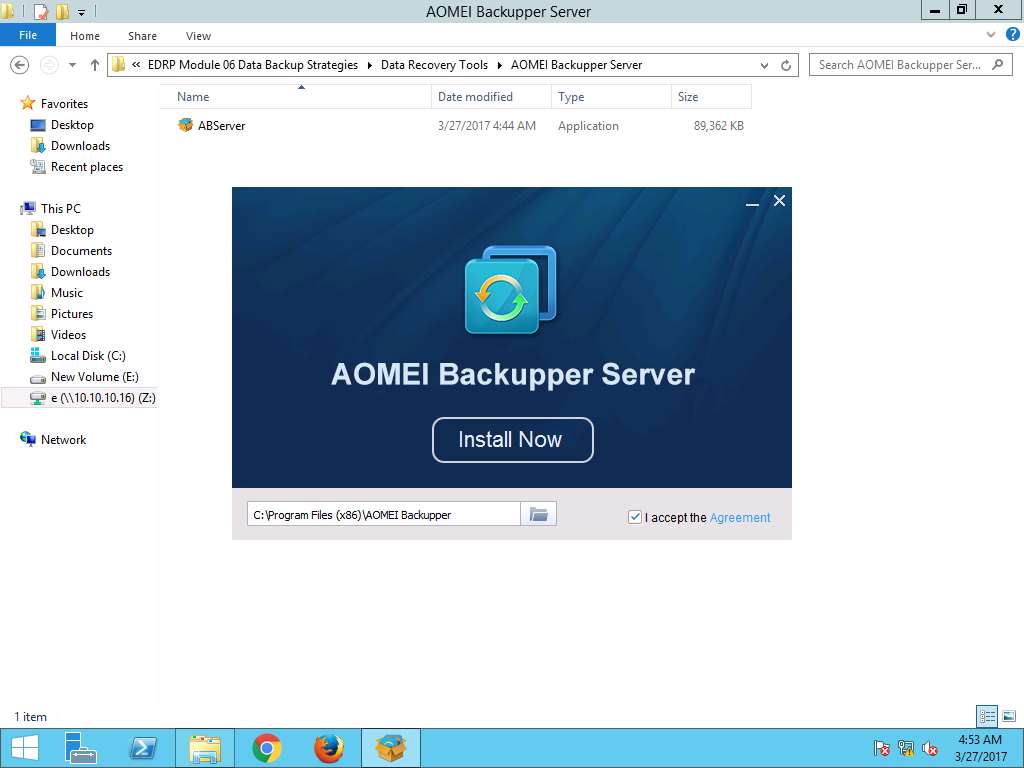Browse for install folder icon

tap(538, 514)
